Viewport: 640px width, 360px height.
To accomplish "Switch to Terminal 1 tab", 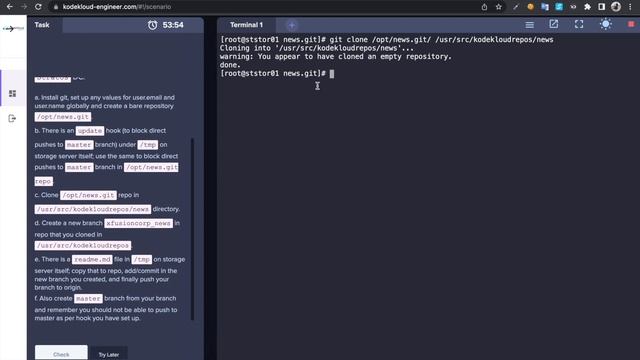I will [247, 25].
